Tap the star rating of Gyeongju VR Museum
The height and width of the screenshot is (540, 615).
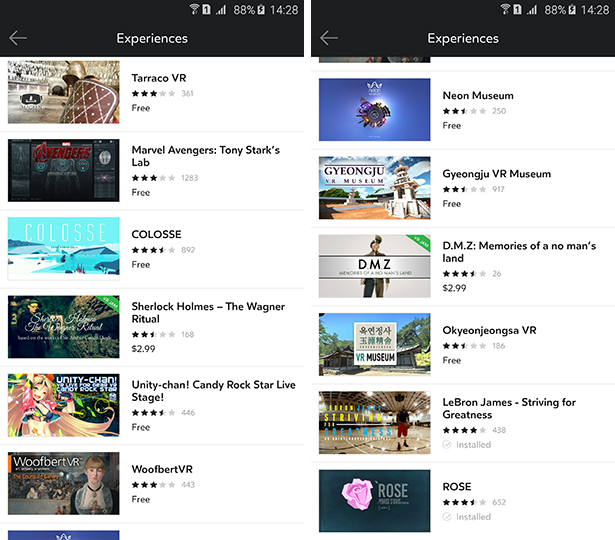pos(464,189)
